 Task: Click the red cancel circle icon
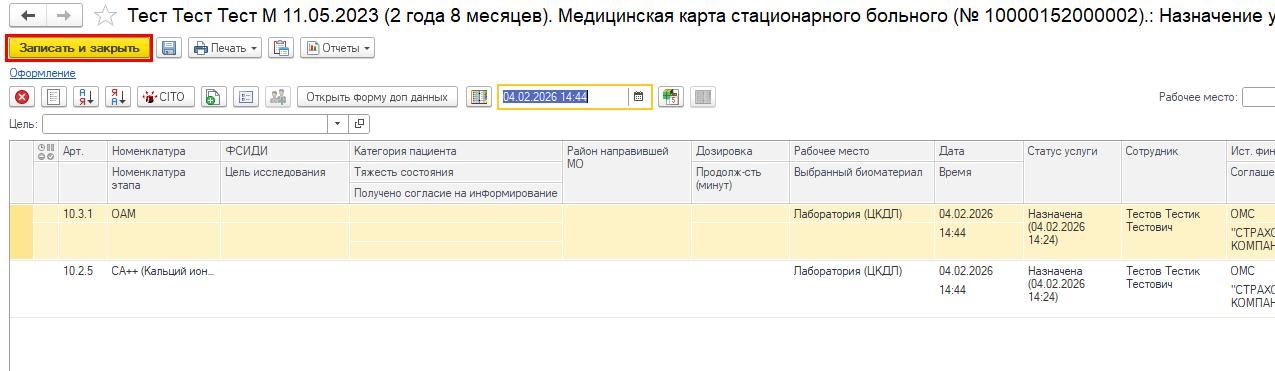pos(22,97)
